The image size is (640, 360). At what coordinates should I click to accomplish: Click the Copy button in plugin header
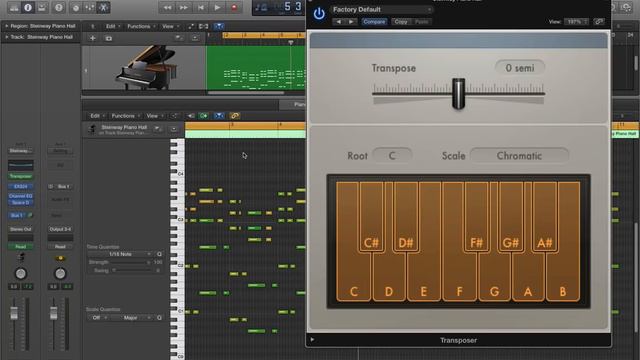click(401, 22)
